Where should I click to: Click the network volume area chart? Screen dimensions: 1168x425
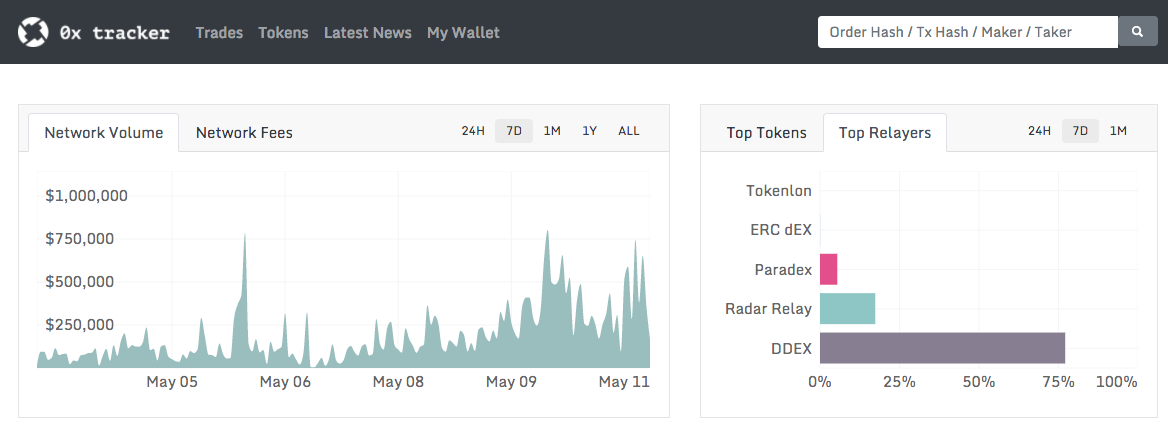pos(343,298)
